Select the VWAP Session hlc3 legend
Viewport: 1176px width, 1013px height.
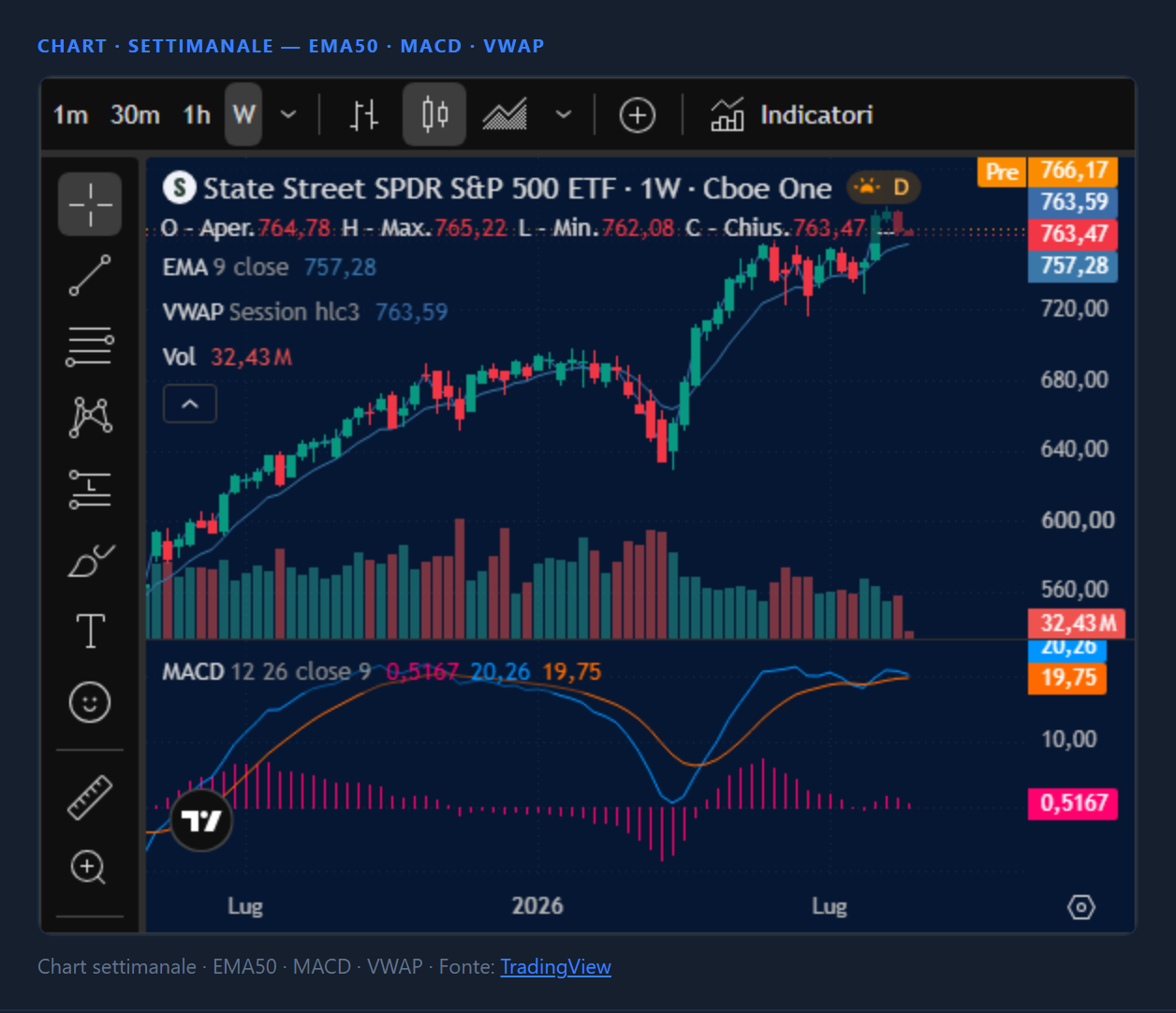click(x=261, y=312)
